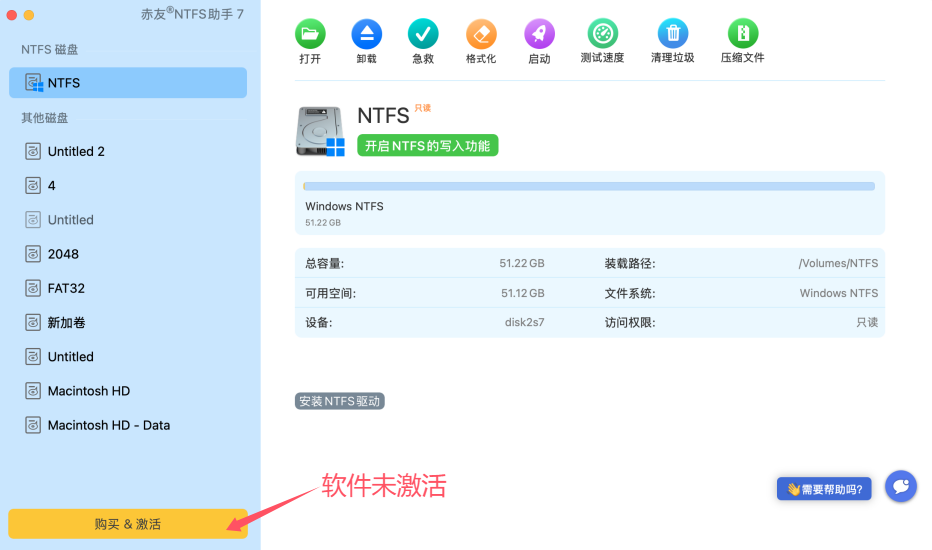The image size is (932, 550).
Task: Click the yellow minimize window button
Action: 29,15
